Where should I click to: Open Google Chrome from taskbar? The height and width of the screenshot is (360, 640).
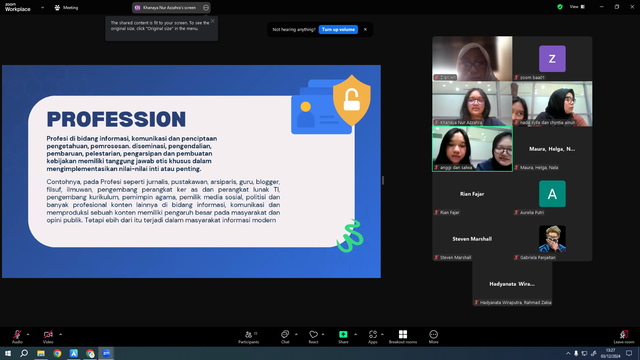[x=57, y=353]
